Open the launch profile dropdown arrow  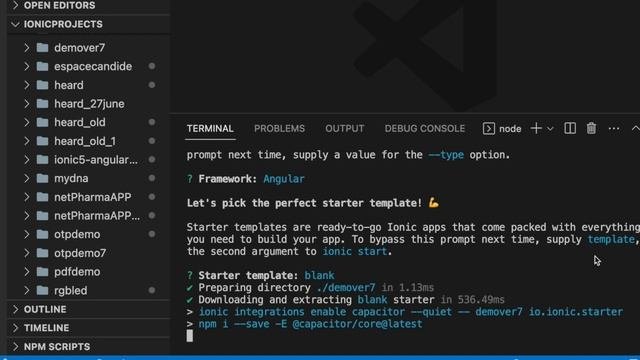click(550, 129)
